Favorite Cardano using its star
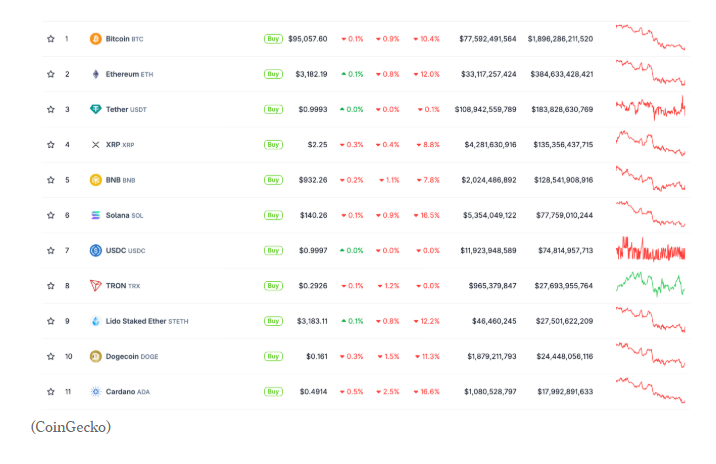 [x=50, y=391]
